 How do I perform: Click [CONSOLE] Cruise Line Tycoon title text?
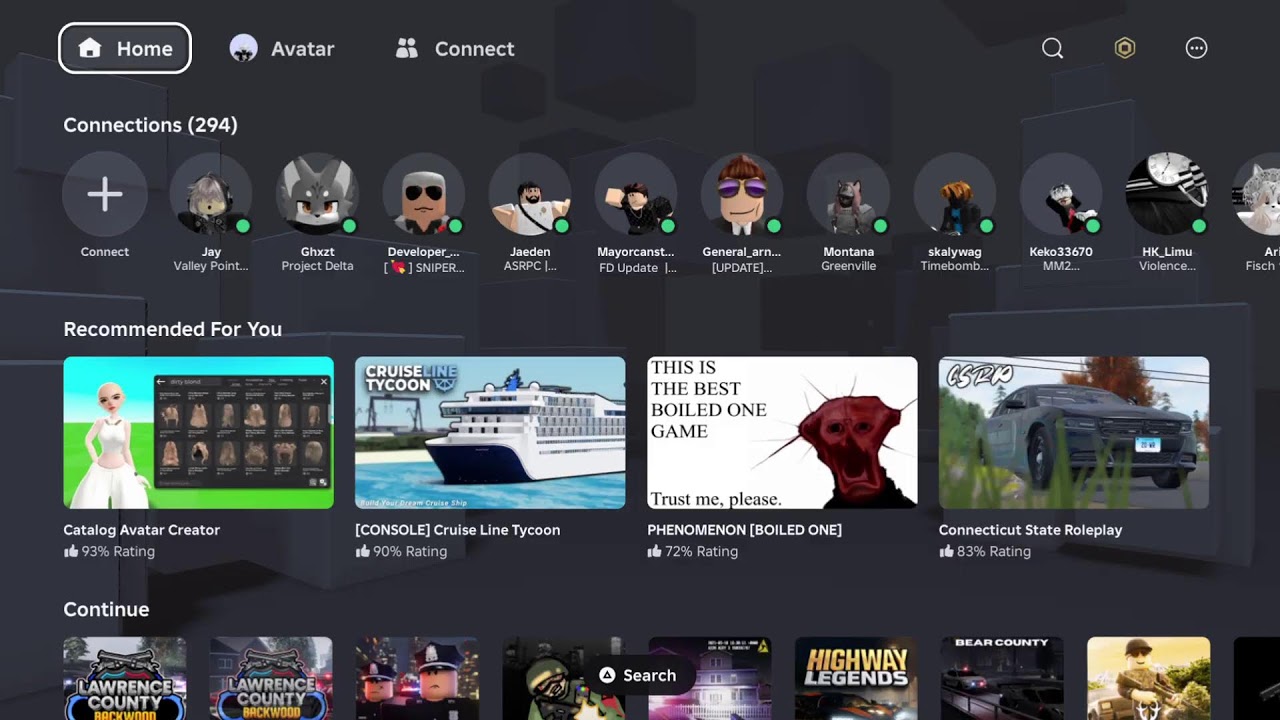point(457,530)
